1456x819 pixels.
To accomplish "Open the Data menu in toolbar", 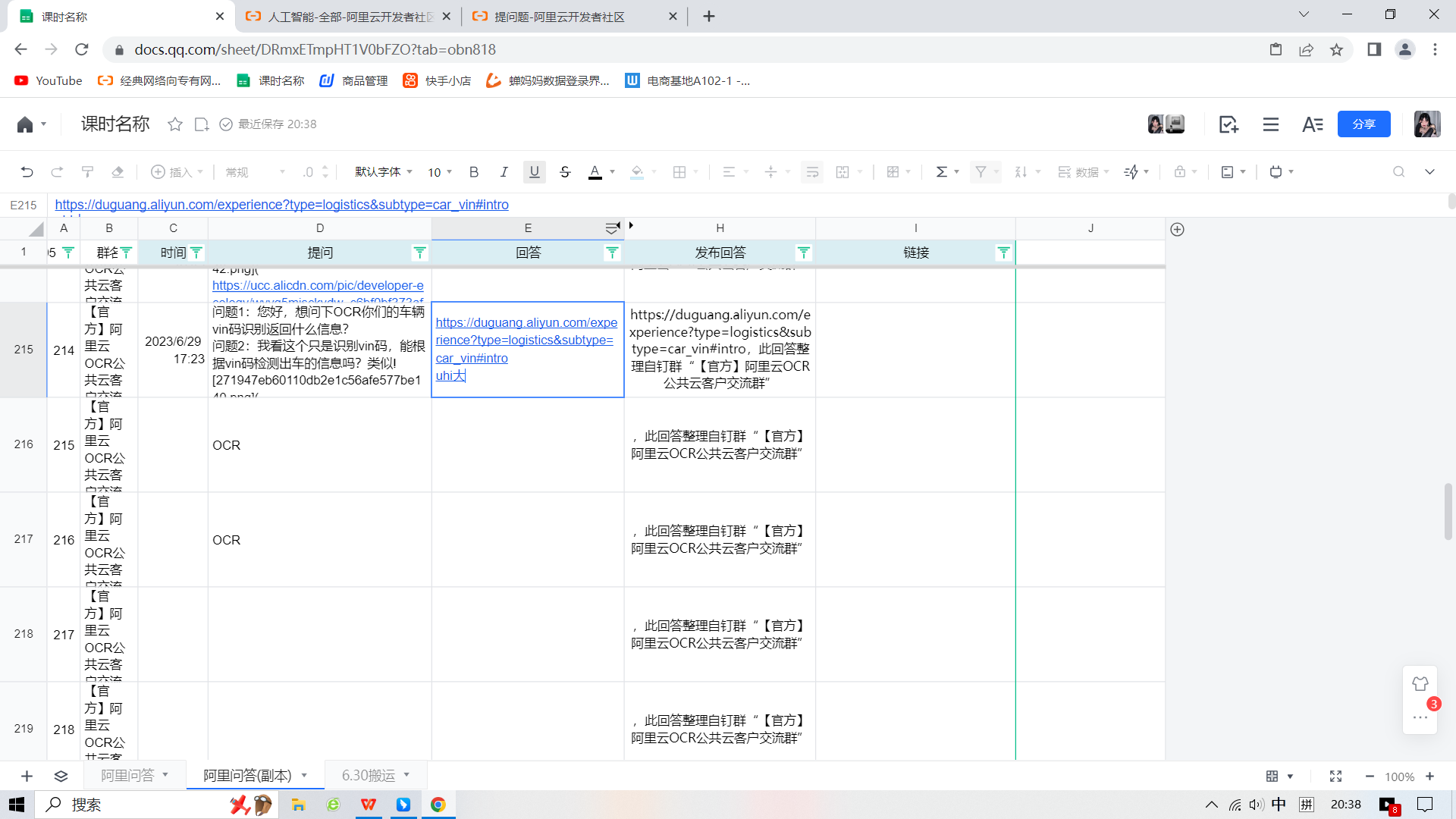I will coord(1083,172).
